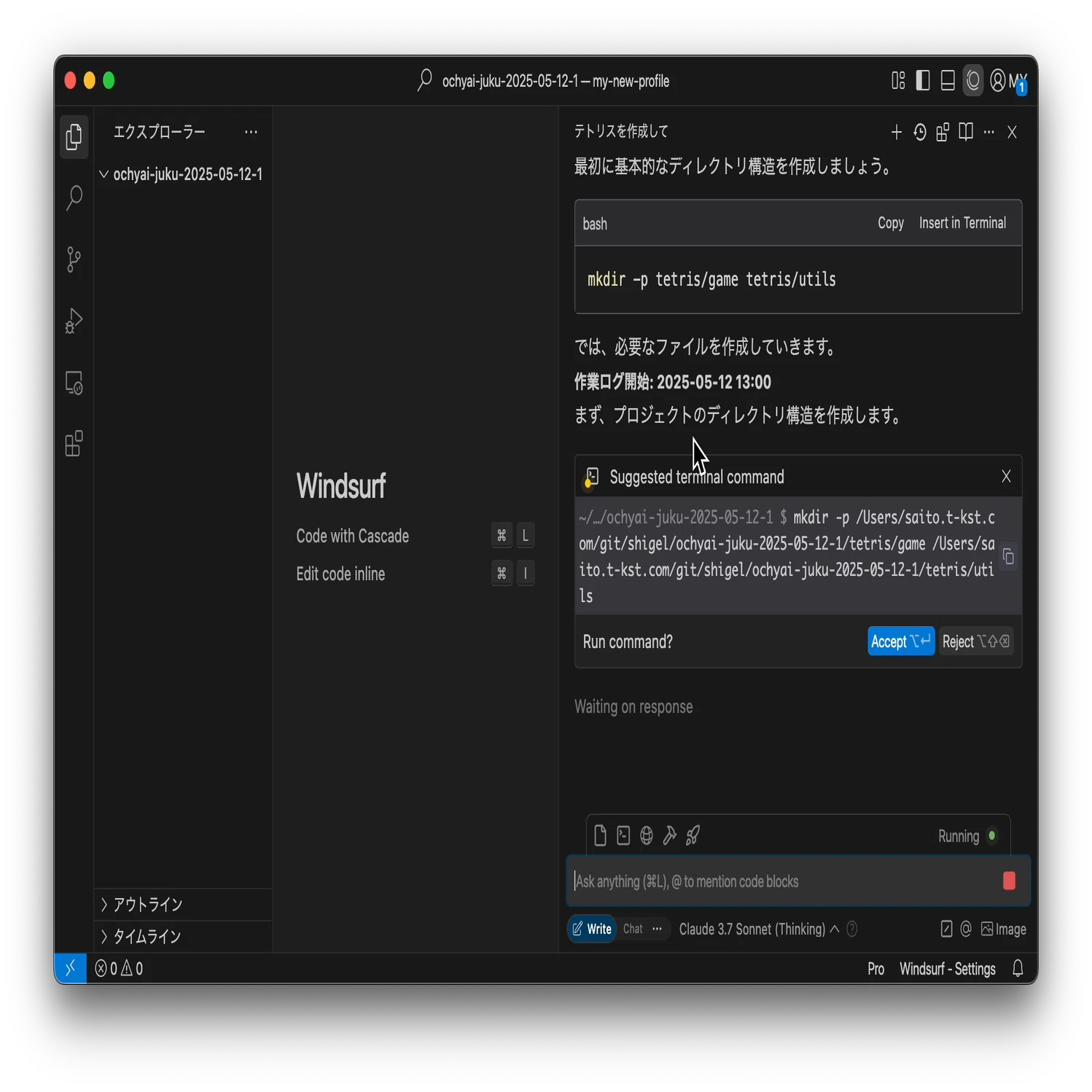Image resolution: width=1092 pixels, height=1092 pixels.
Task: Click the rocket deploy icon above chat input
Action: (x=693, y=835)
